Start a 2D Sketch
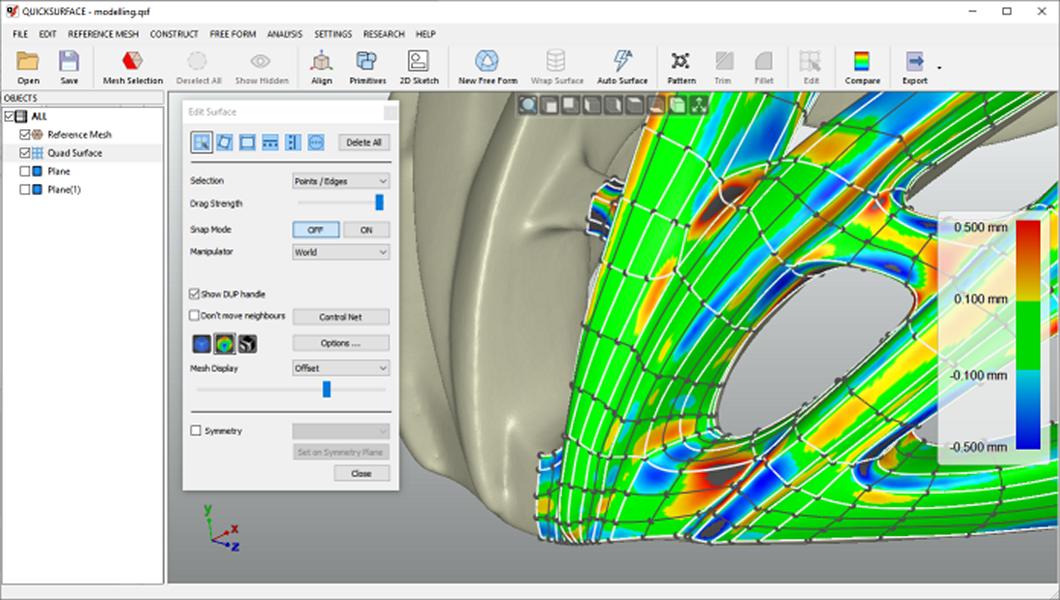The height and width of the screenshot is (600, 1060). pyautogui.click(x=418, y=62)
